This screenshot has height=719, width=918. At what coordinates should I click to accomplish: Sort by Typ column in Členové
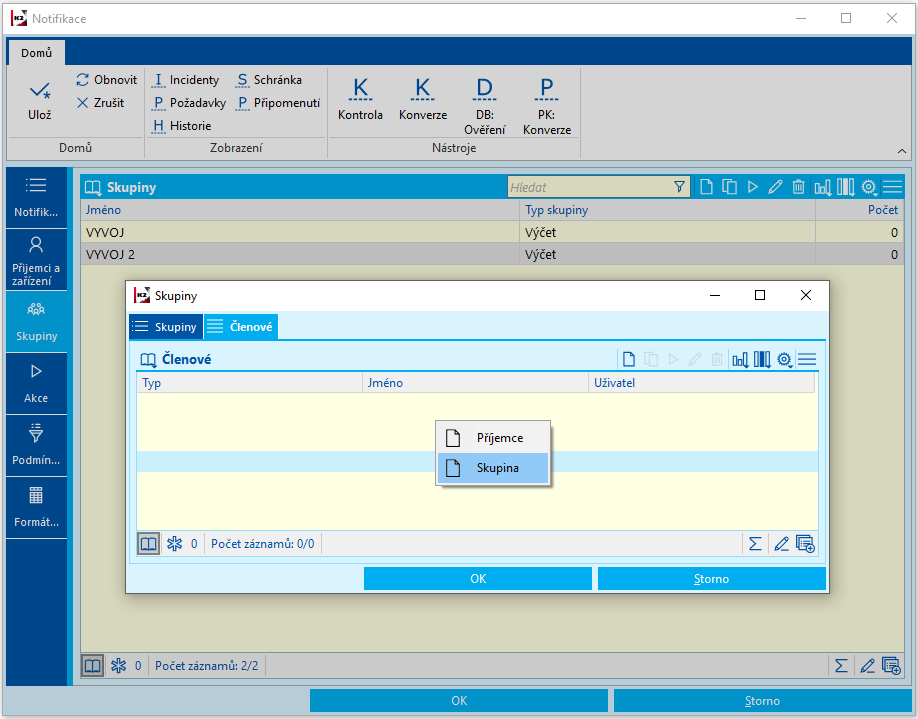[x=249, y=383]
